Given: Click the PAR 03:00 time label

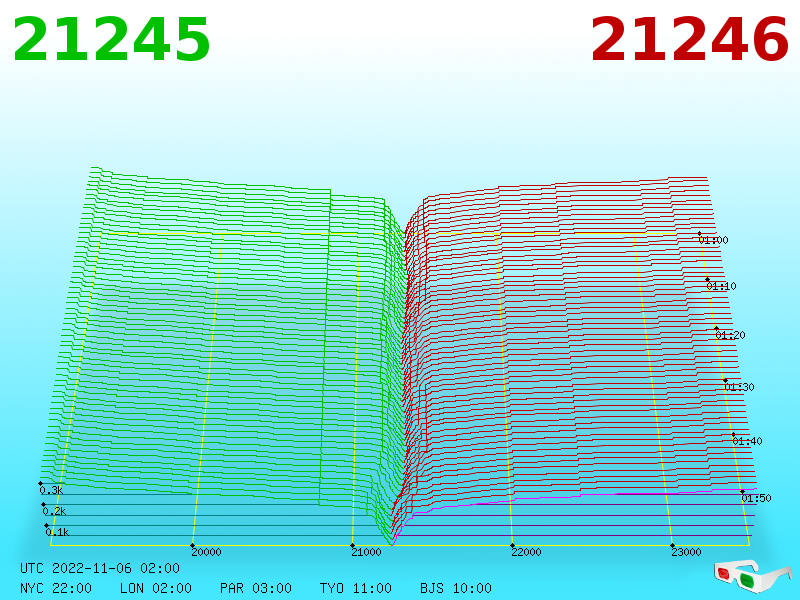Looking at the screenshot, I should point(256,588).
